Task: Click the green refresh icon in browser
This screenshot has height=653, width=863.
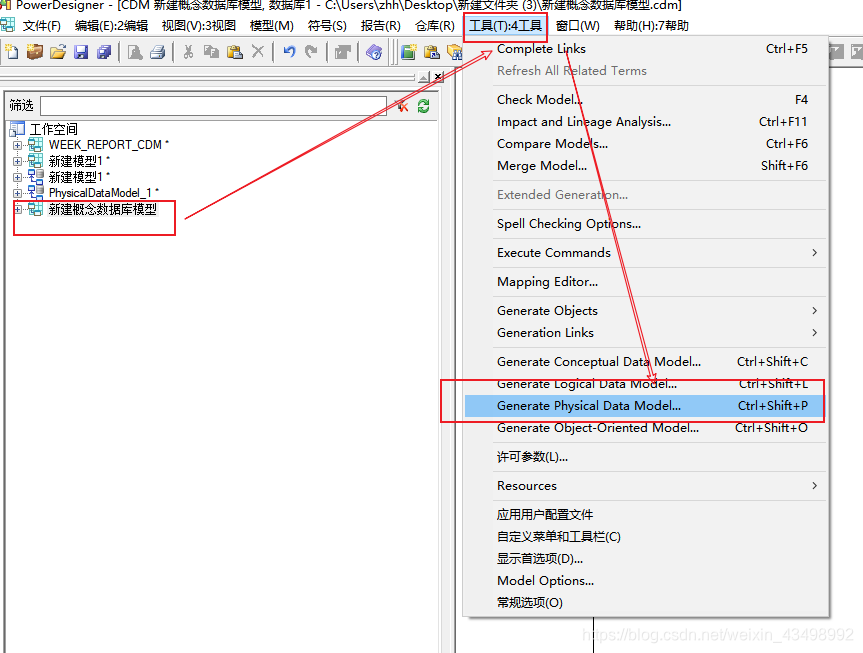Action: coord(423,106)
